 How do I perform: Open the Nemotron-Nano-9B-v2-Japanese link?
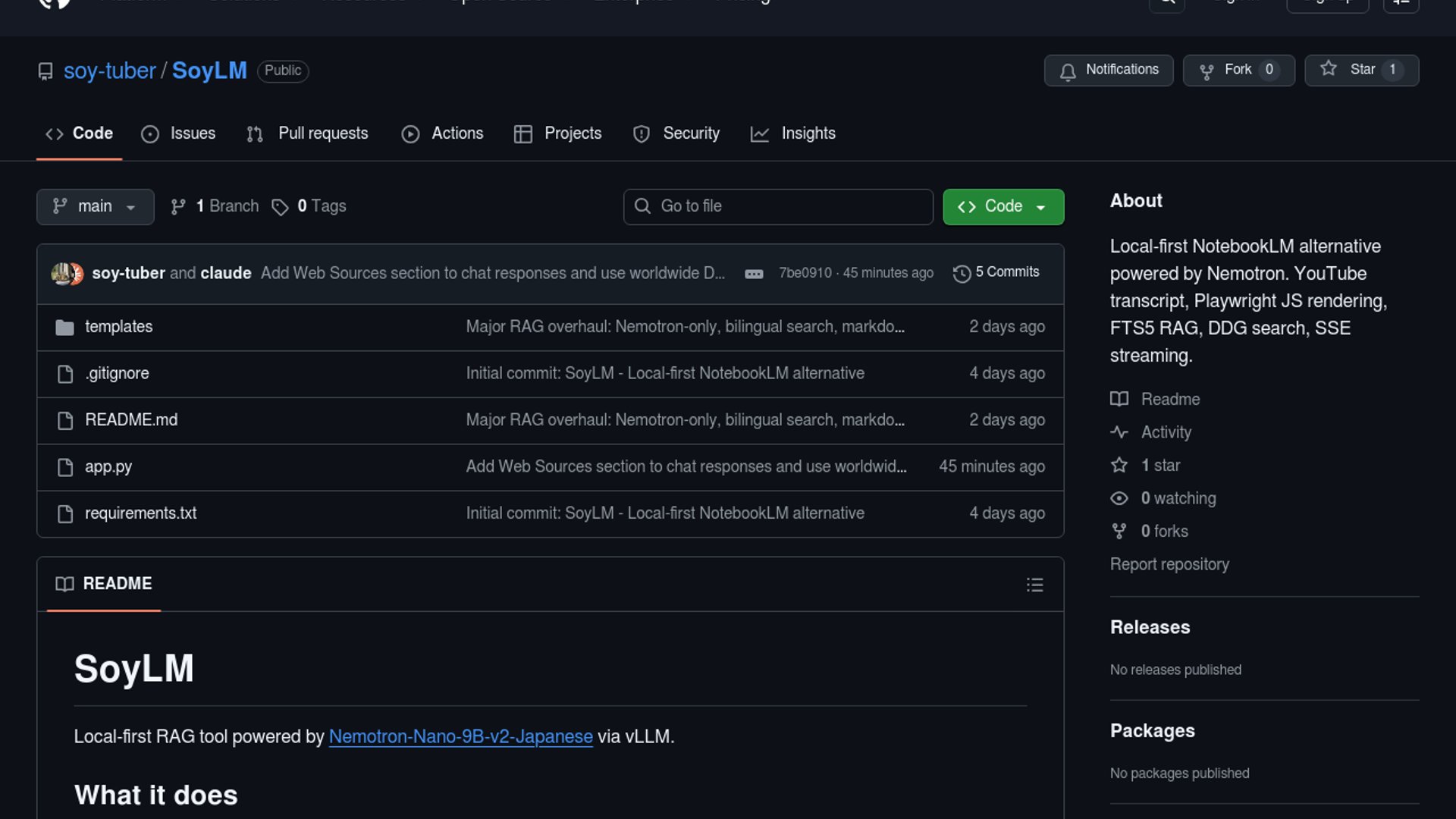[460, 736]
